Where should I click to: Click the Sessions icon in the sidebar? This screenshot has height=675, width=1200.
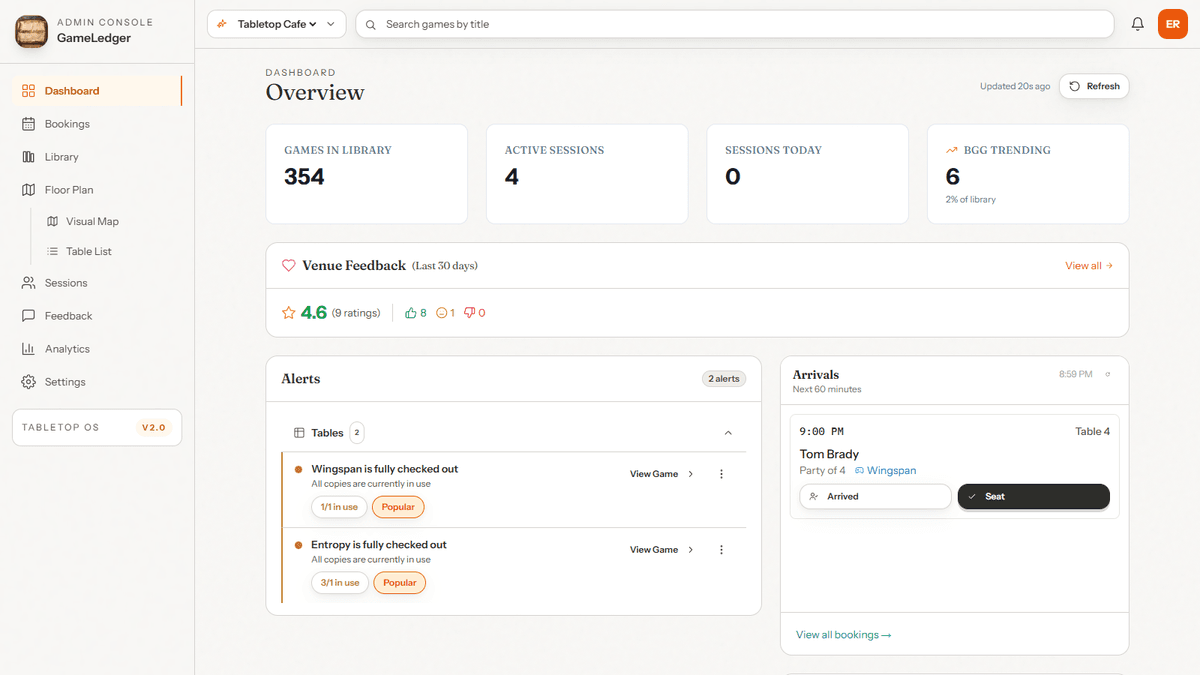coord(28,283)
